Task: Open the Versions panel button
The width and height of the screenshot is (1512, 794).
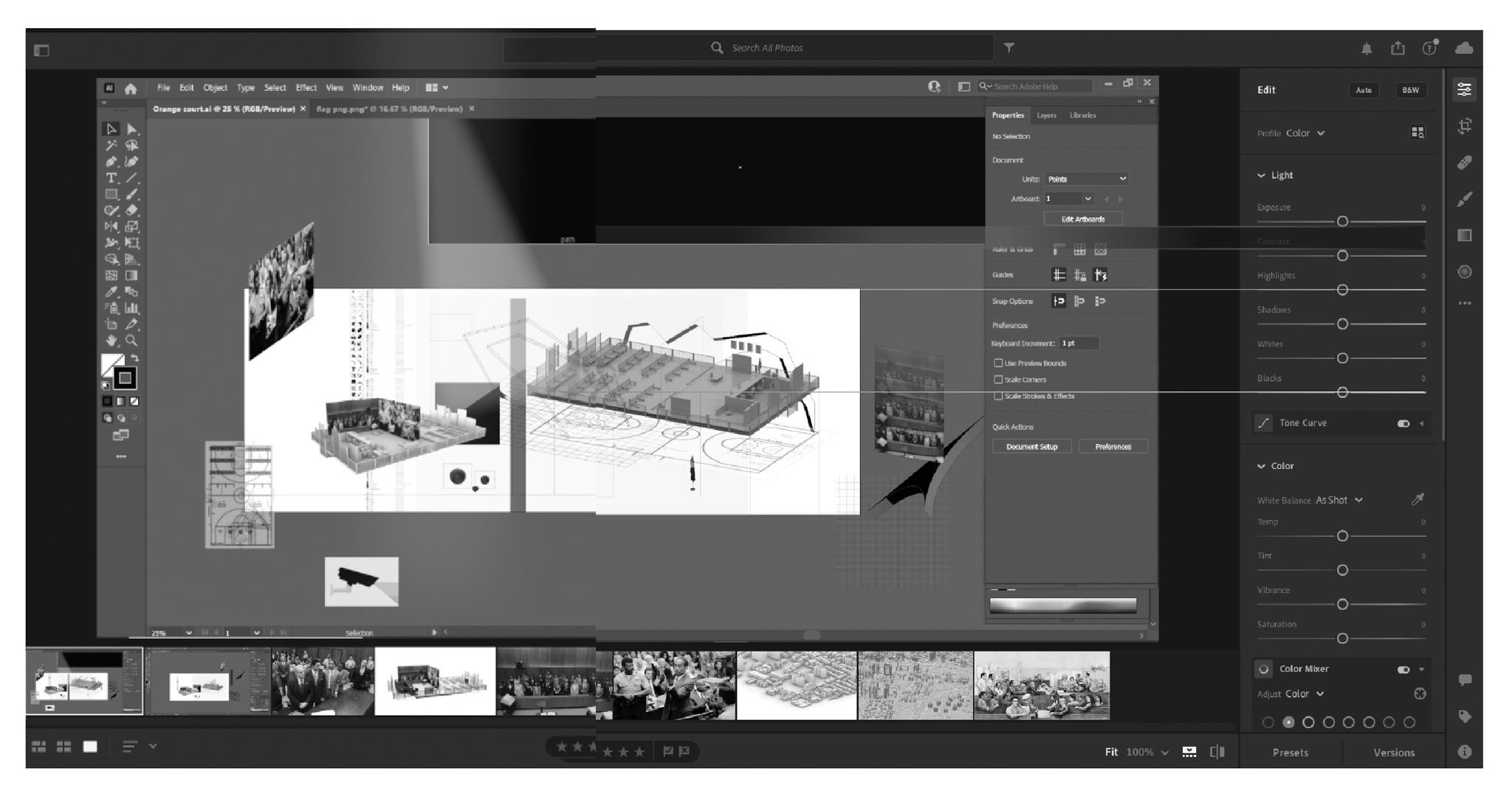Action: coord(1394,752)
